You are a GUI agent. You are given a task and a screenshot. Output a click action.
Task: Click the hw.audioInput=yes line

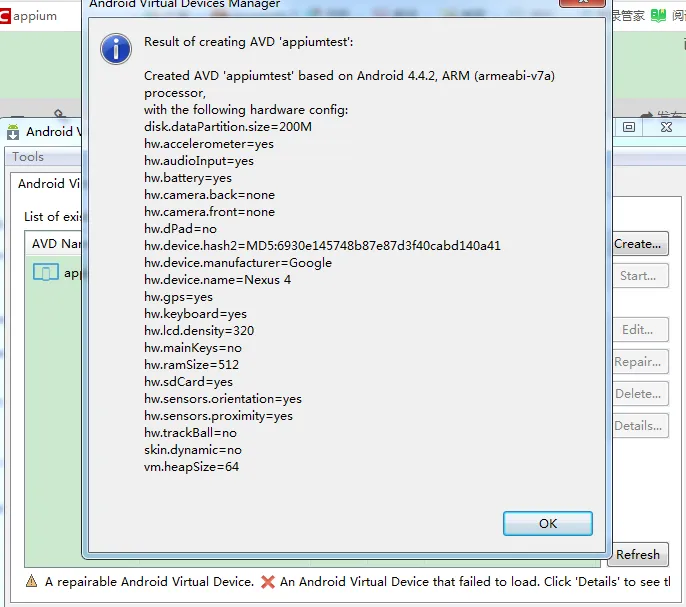199,161
